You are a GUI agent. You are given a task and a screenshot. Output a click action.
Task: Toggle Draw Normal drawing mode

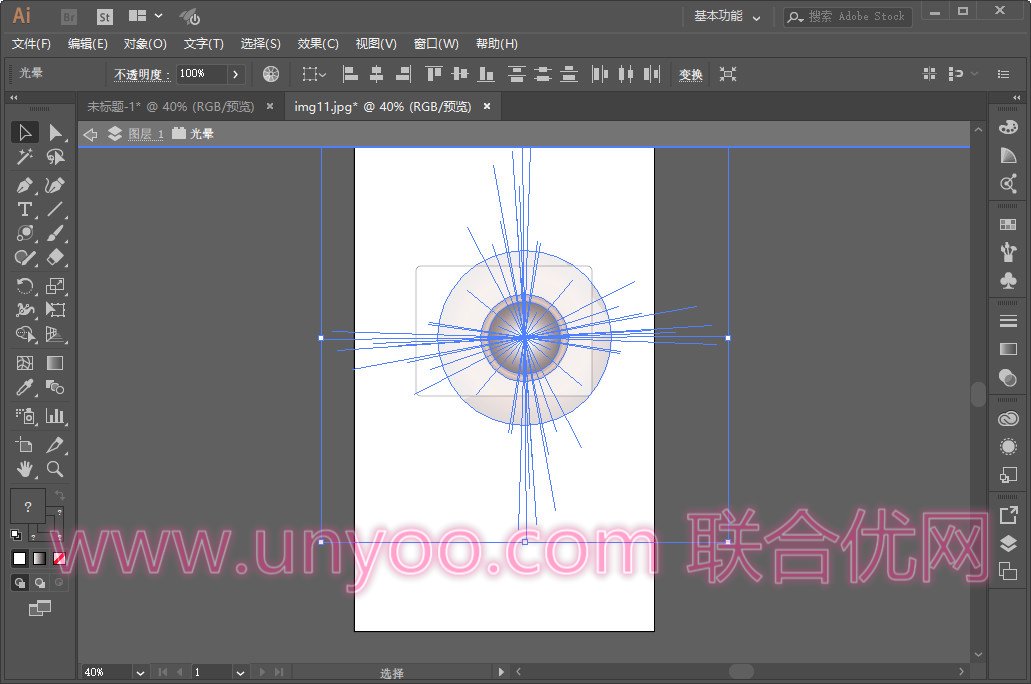19,582
